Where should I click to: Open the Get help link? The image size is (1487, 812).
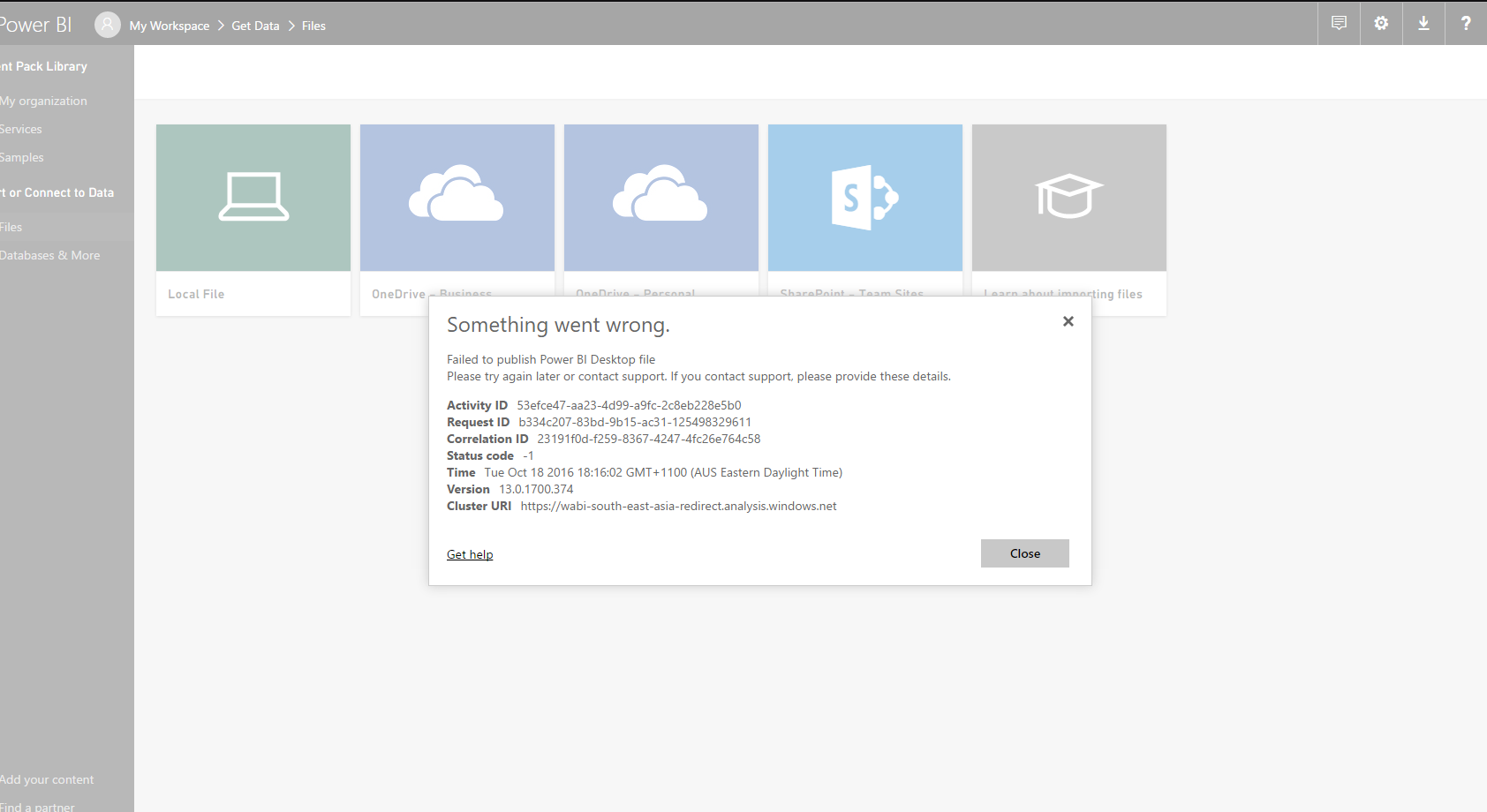(x=470, y=554)
